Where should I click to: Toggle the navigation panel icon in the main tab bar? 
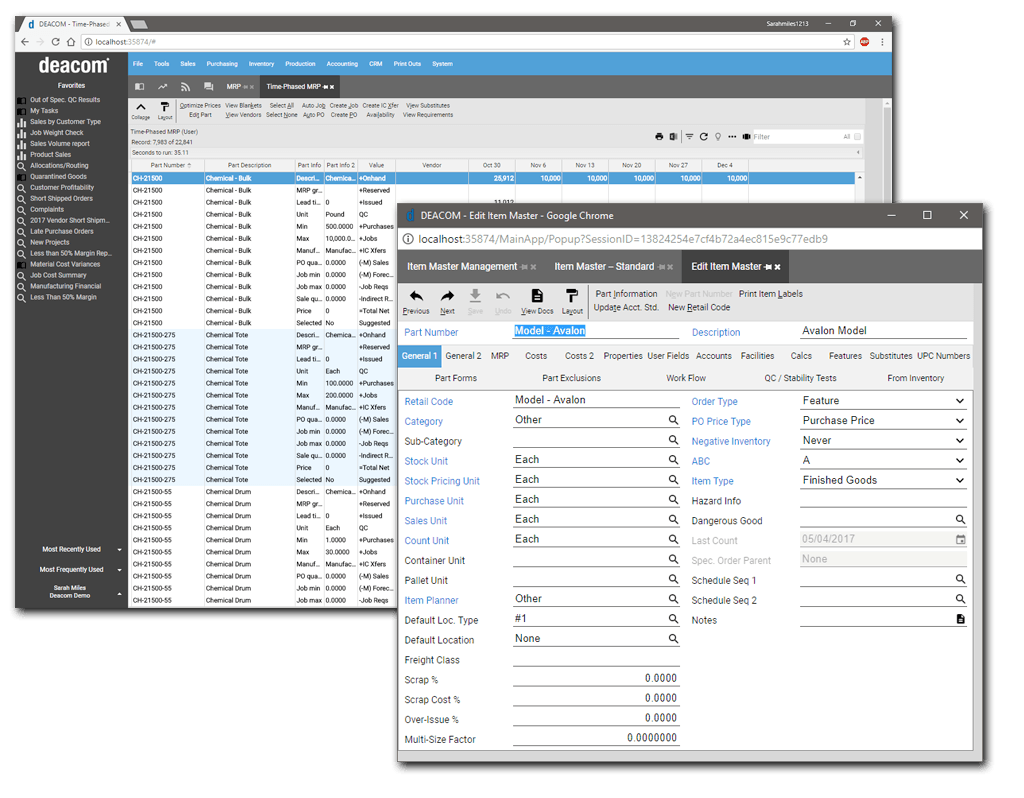pyautogui.click(x=140, y=86)
